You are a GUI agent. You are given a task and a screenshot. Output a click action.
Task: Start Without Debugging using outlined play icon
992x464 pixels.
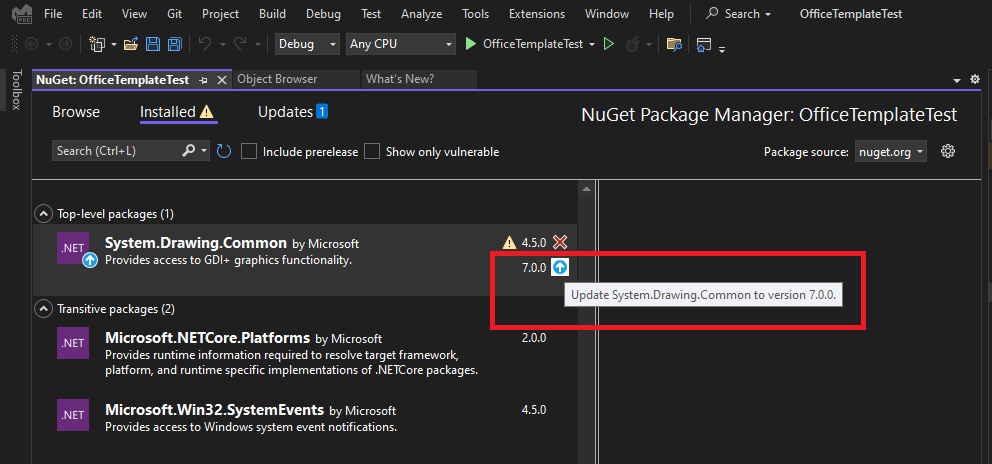point(609,44)
